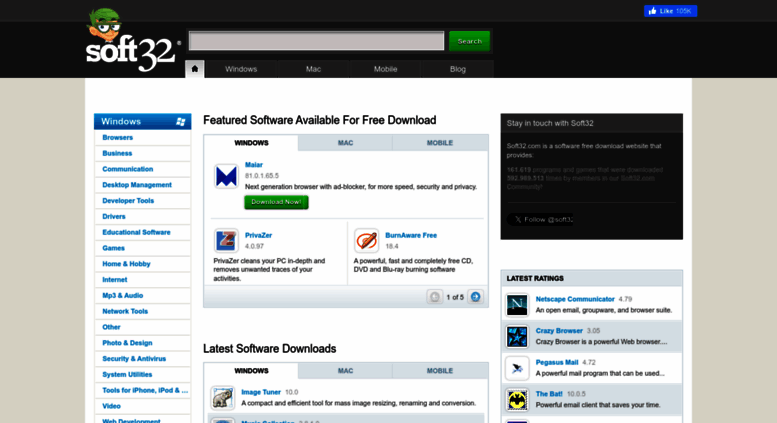777x423 pixels.
Task: Click the Windows flag icon in sidebar header
Action: pyautogui.click(x=180, y=121)
